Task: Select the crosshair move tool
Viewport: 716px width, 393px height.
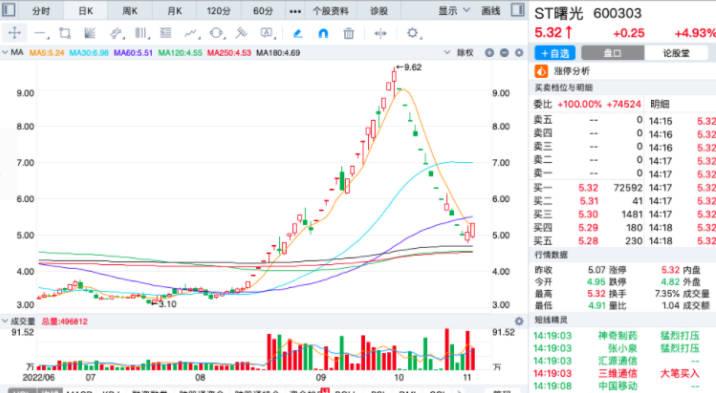Action: coord(14,33)
